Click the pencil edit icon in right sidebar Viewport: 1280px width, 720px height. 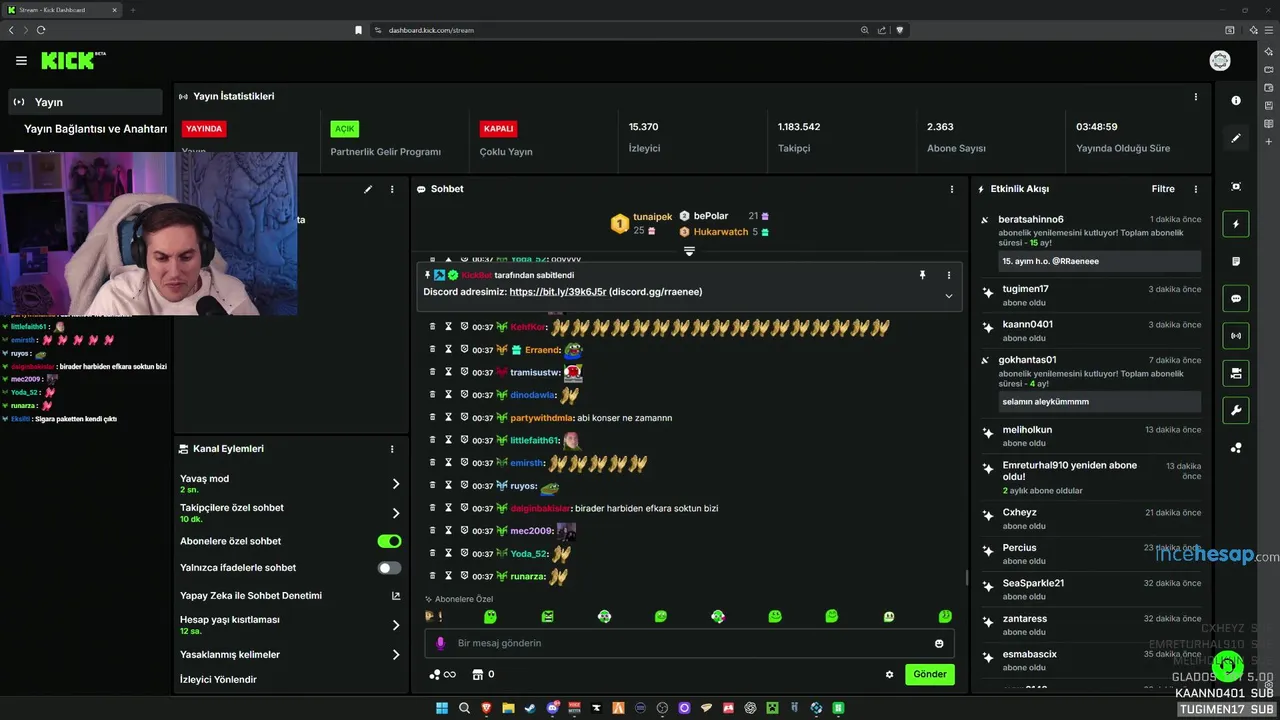[x=1236, y=138]
